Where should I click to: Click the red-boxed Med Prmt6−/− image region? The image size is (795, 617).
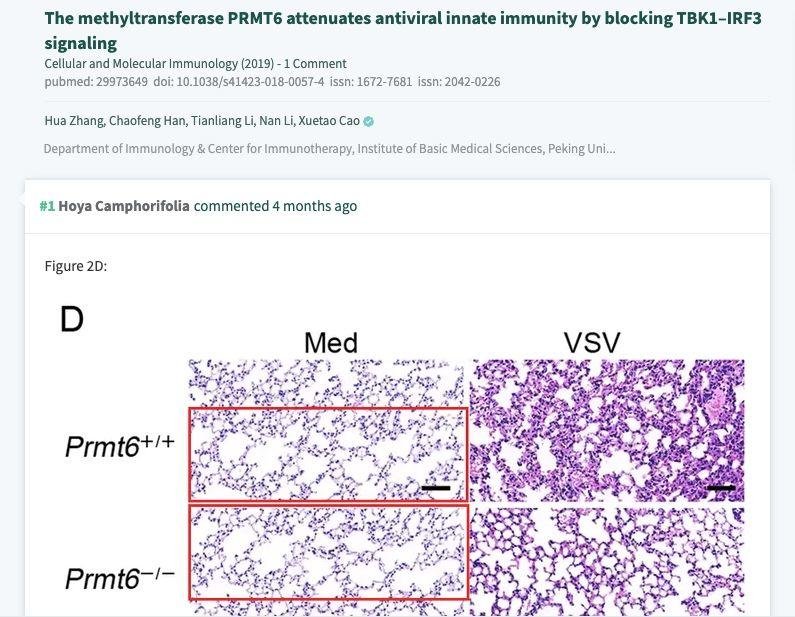click(328, 552)
